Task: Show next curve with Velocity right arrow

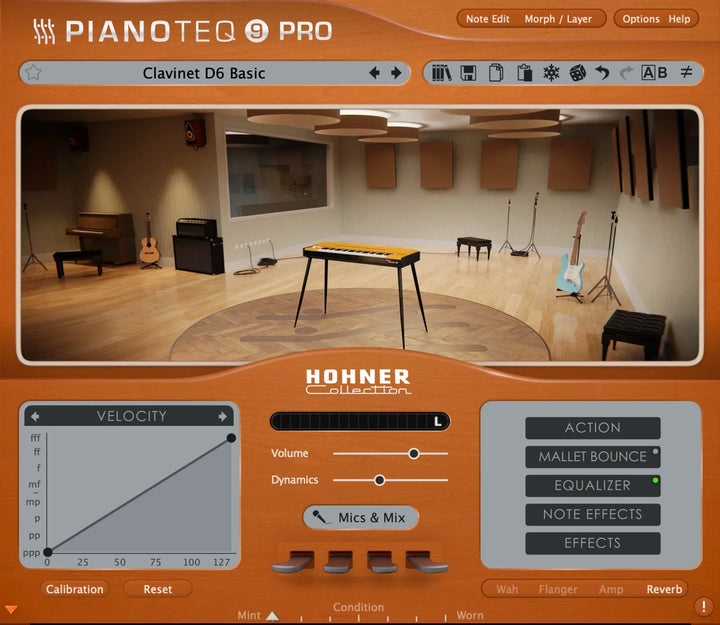Action: [223, 416]
